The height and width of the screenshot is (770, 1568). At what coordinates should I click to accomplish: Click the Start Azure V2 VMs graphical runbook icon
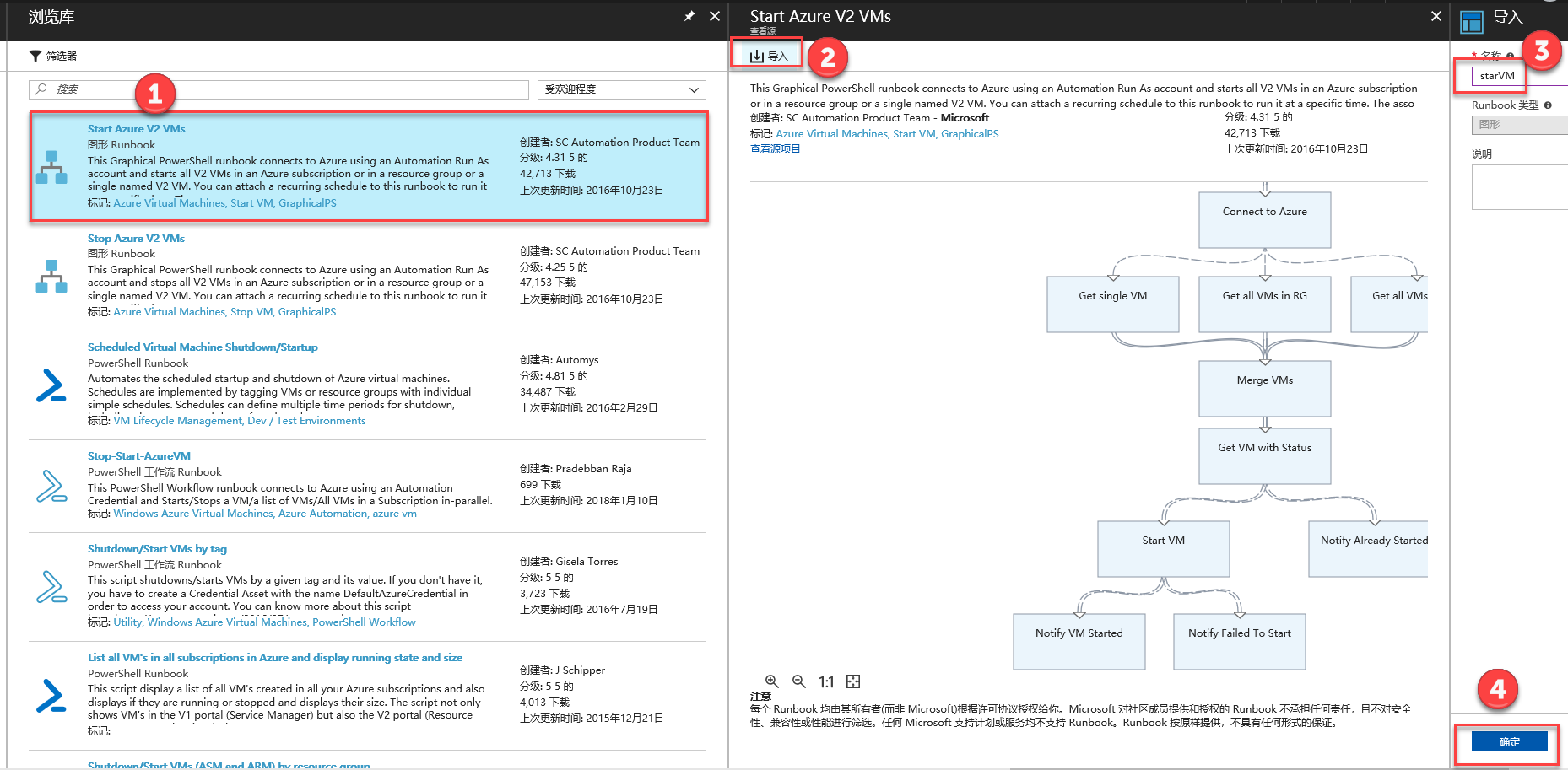(51, 167)
